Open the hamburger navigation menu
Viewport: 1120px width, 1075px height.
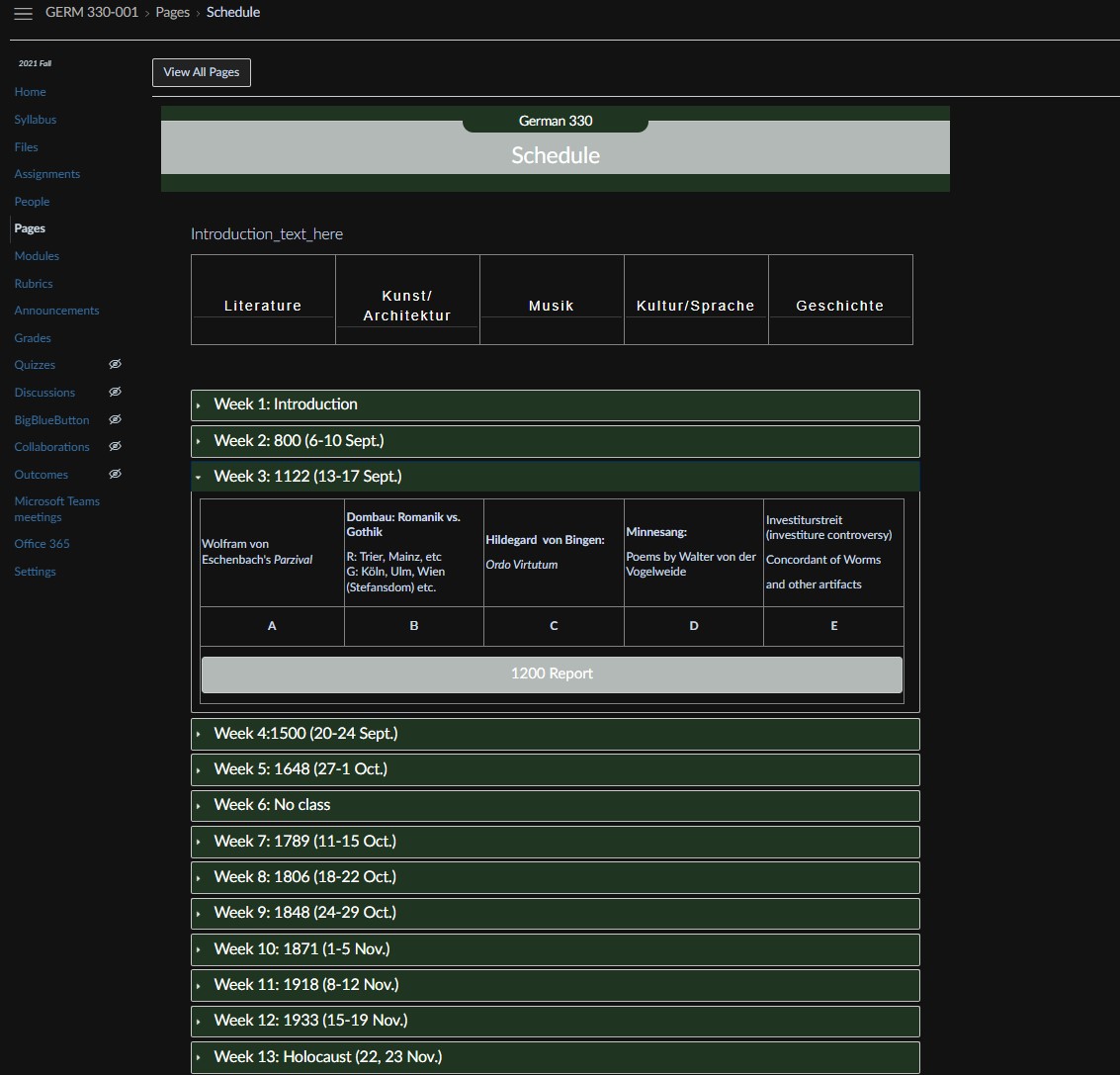tap(23, 14)
